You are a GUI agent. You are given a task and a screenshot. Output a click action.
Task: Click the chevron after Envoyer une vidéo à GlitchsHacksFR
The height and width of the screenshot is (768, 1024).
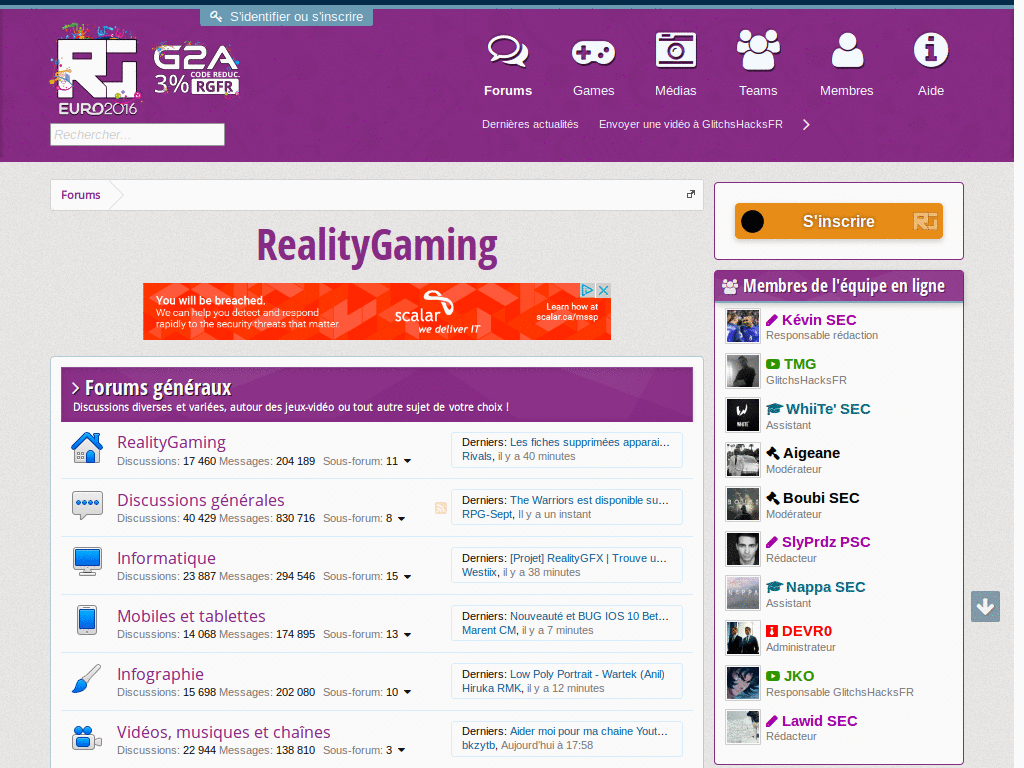point(806,125)
